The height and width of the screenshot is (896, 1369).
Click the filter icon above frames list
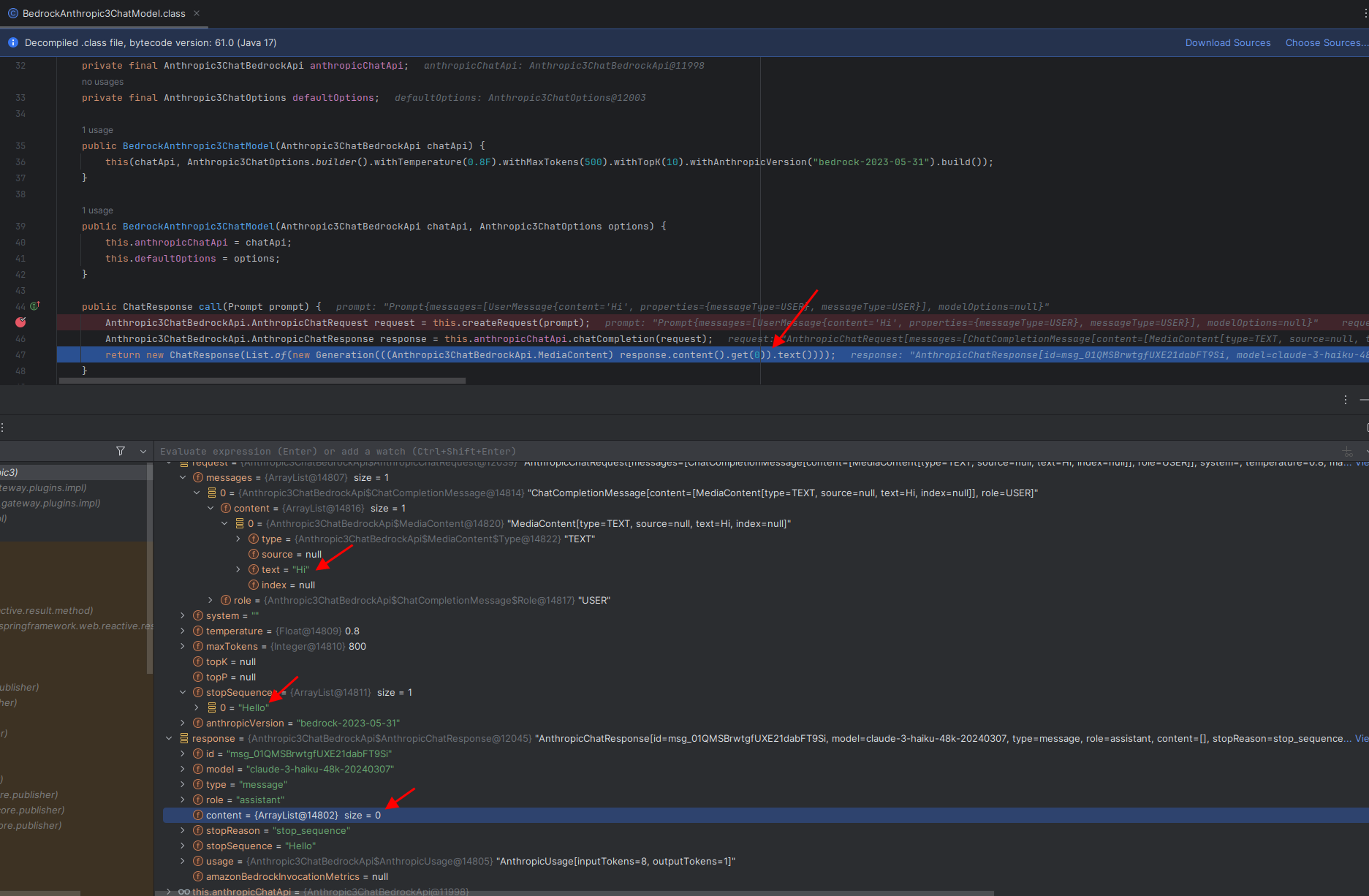click(120, 451)
